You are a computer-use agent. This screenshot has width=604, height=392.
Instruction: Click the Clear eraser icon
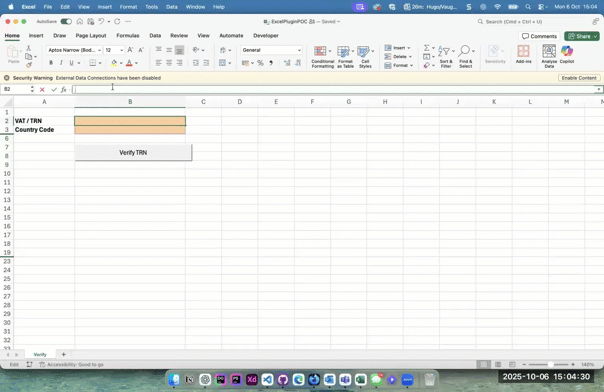coord(426,65)
